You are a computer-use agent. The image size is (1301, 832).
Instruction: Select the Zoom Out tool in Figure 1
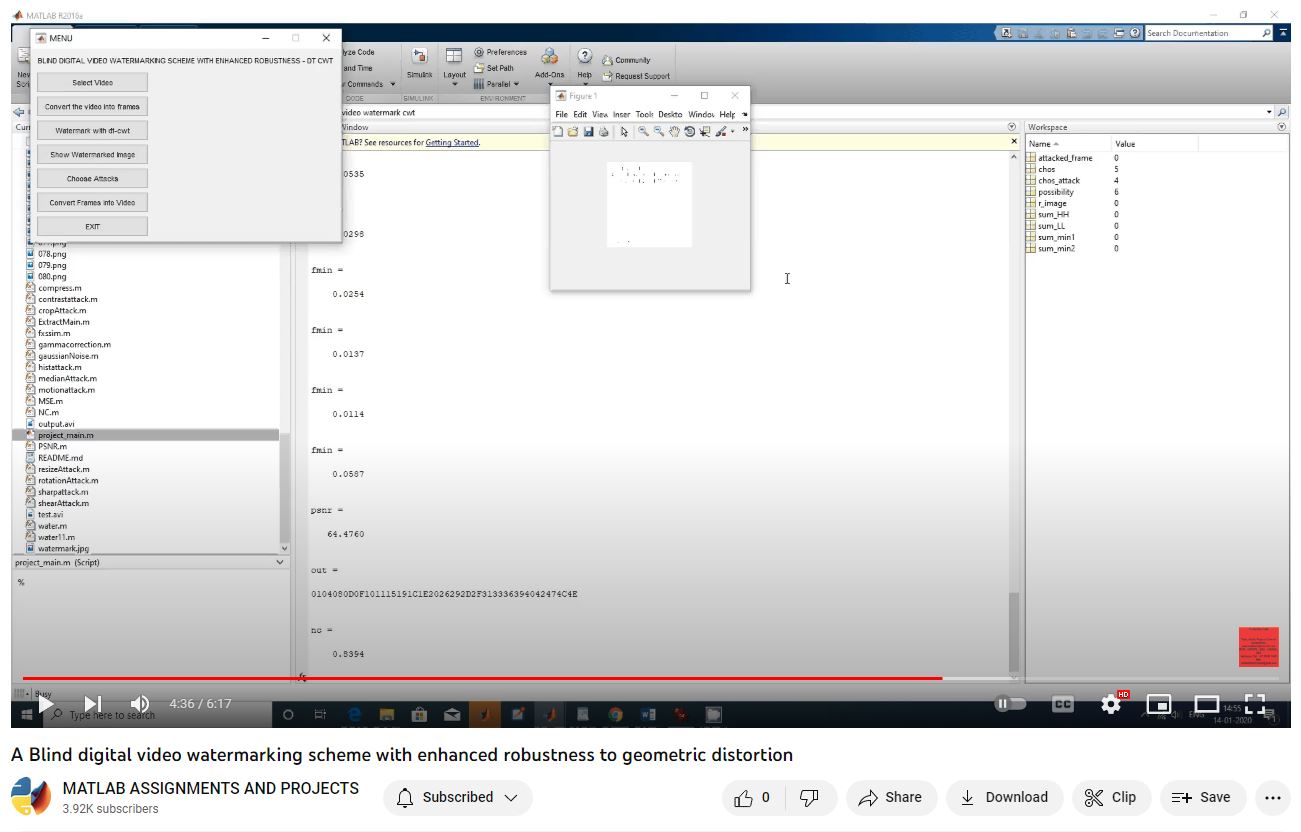(x=659, y=131)
